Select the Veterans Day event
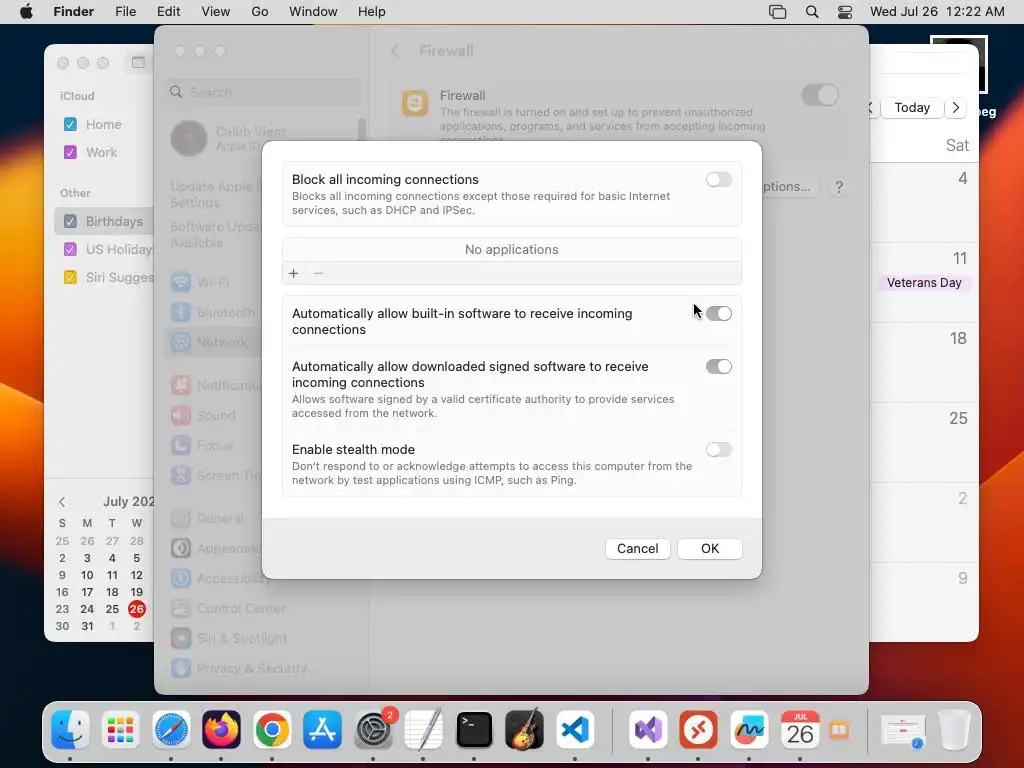Screen dimensions: 1024x768 pyautogui.click(x=923, y=283)
